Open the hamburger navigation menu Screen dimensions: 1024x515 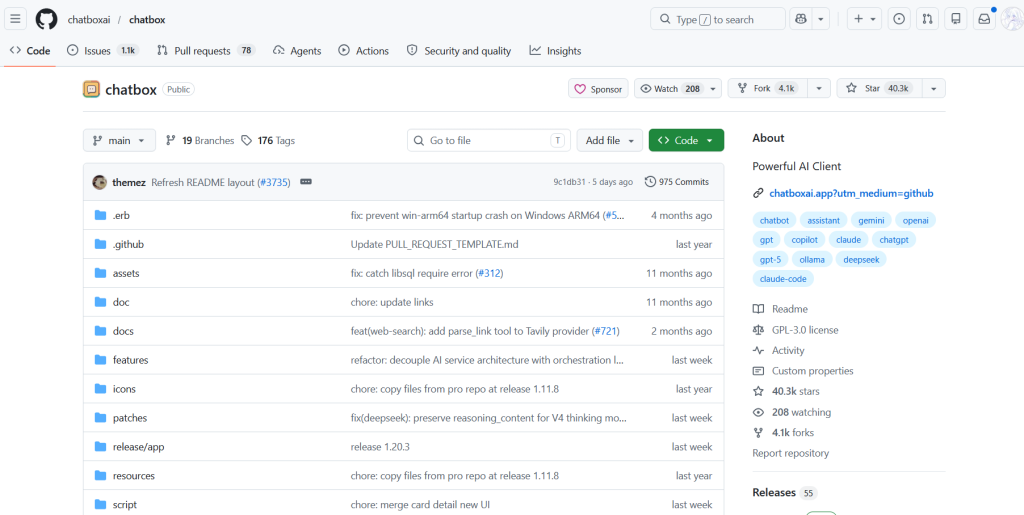click(16, 19)
